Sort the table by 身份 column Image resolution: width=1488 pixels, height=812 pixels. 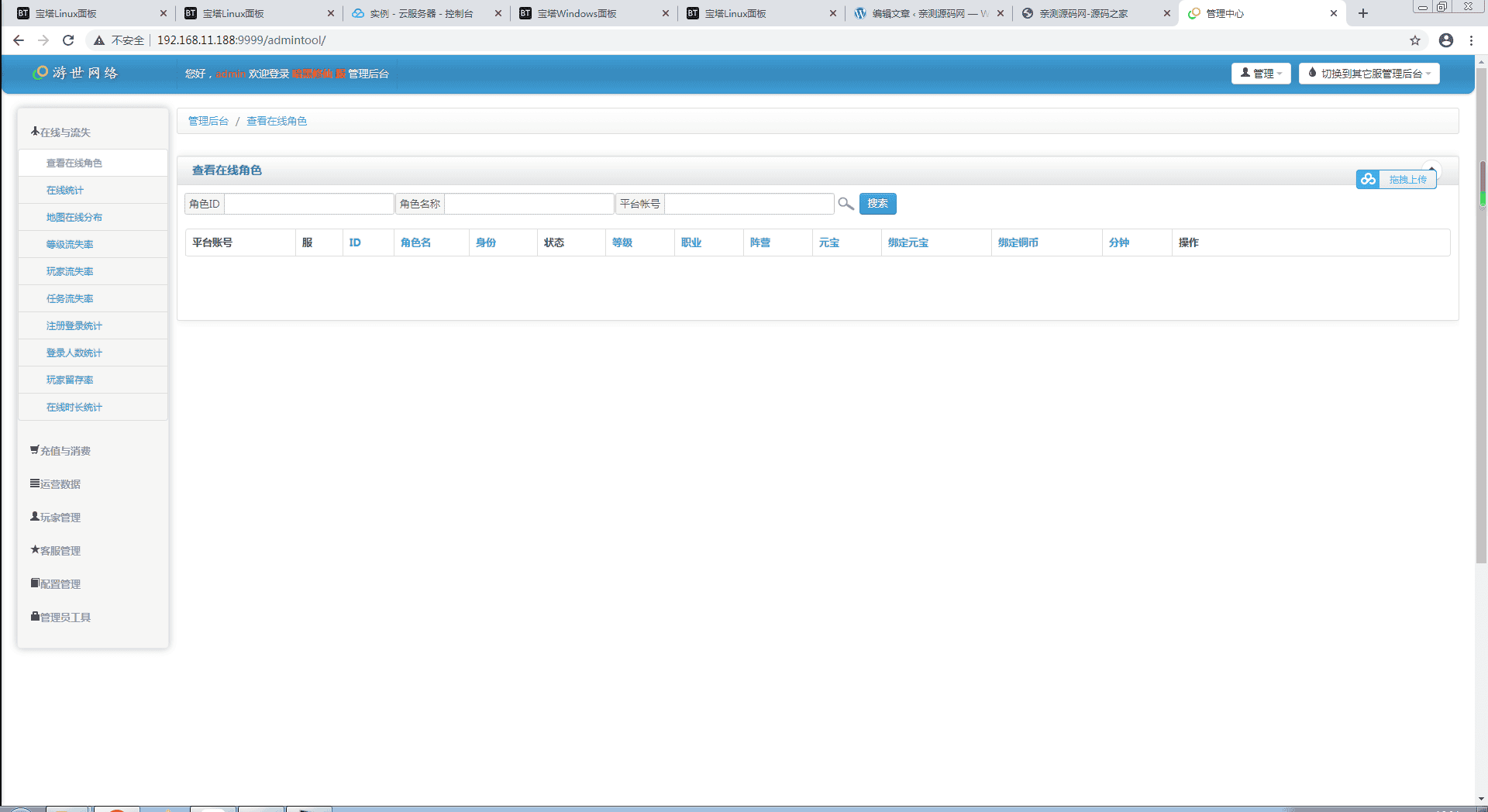pos(486,243)
